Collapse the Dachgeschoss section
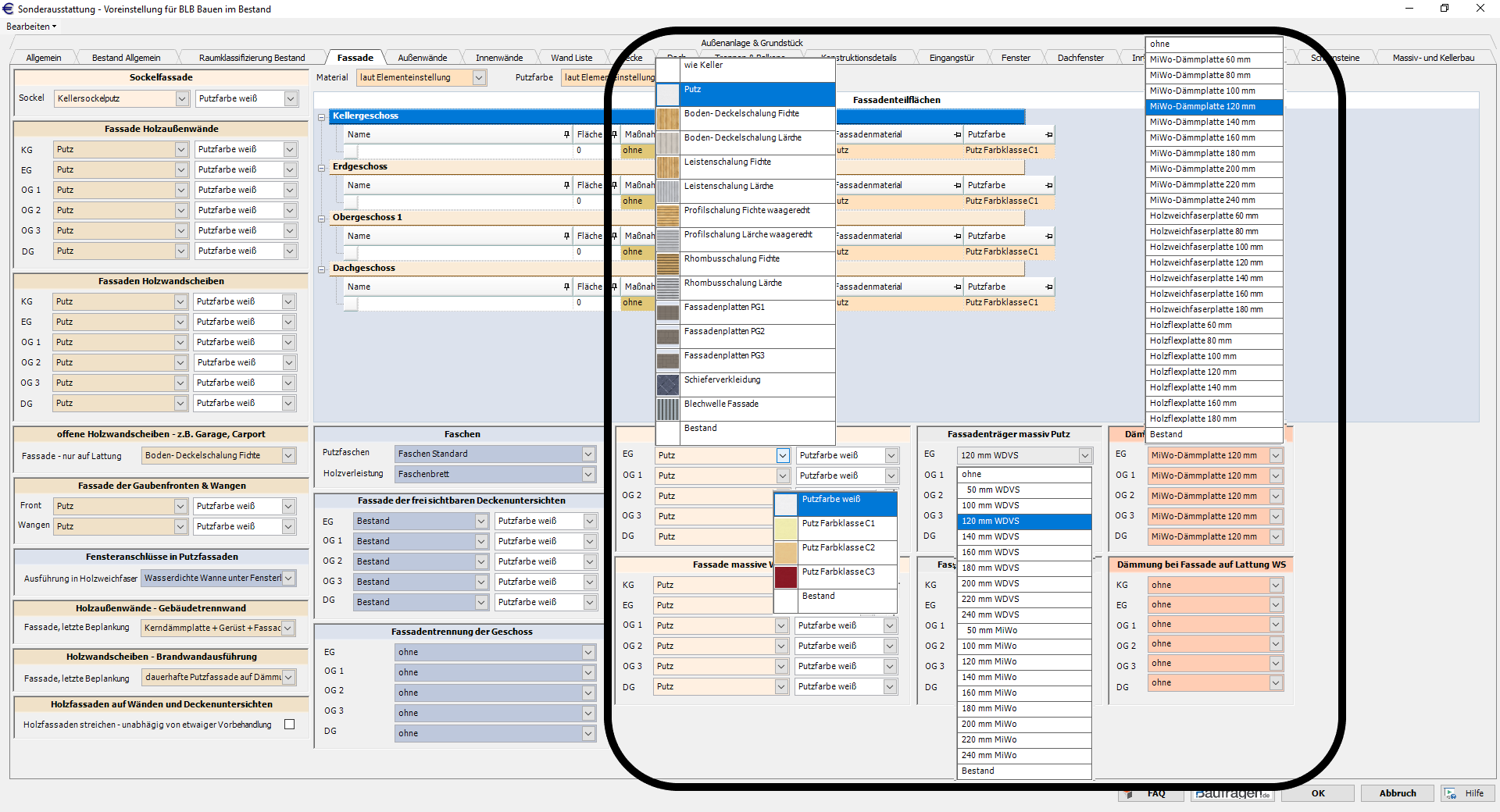This screenshot has width=1500, height=812. pyautogui.click(x=321, y=269)
